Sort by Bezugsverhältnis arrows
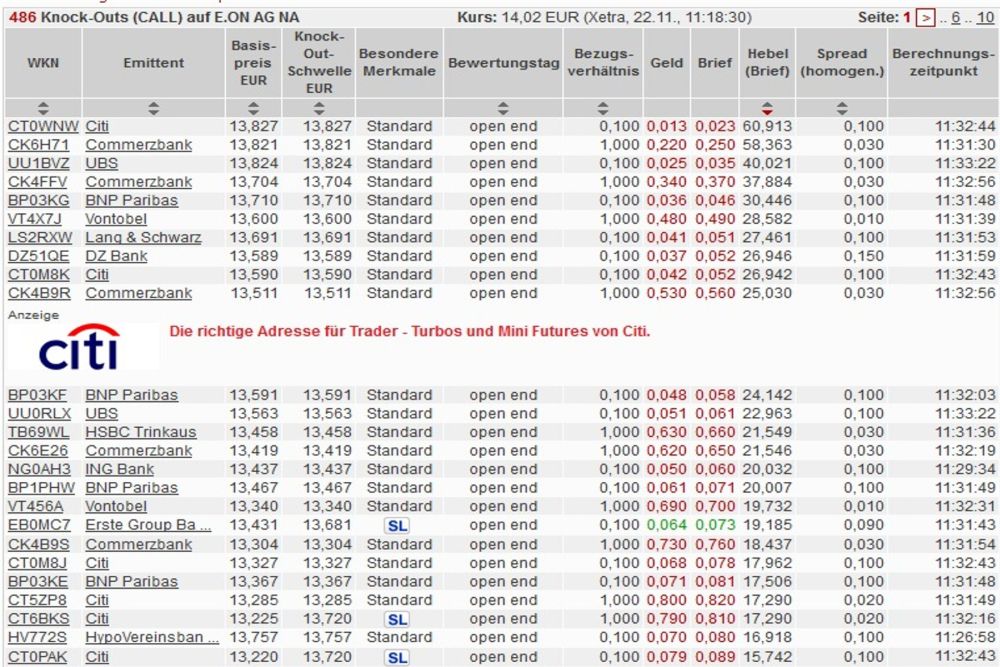Screen dimensions: 1000x667 point(603,108)
